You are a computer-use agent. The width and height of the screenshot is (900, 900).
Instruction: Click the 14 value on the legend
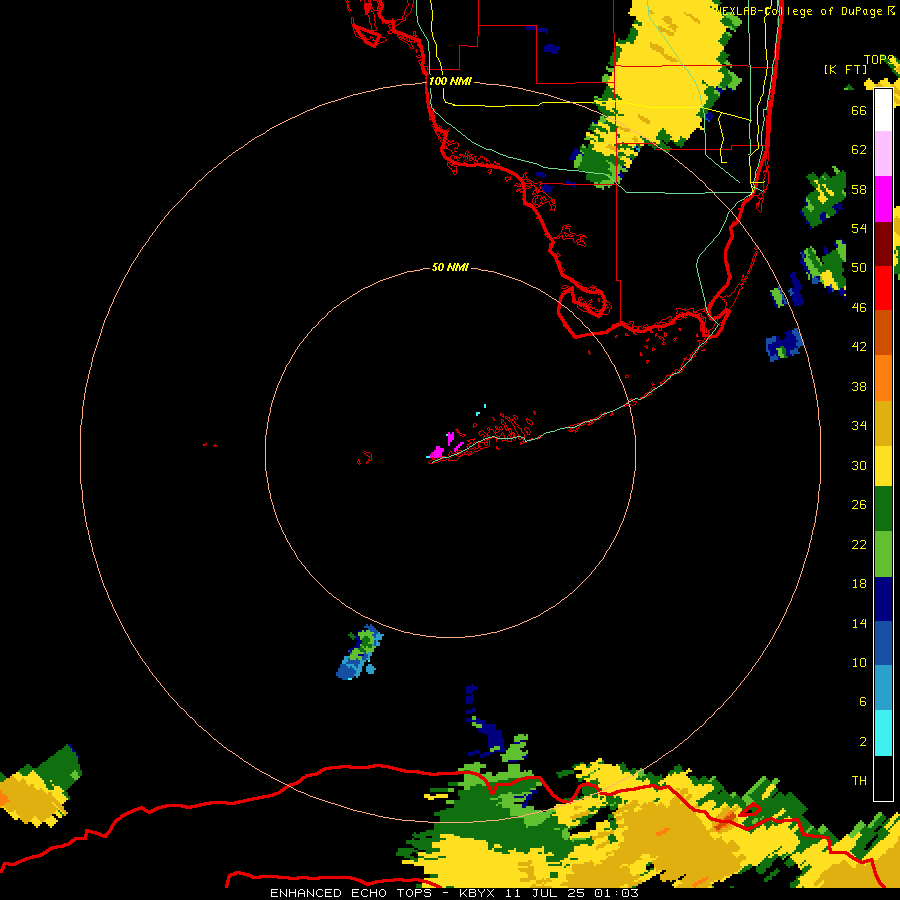coord(859,623)
